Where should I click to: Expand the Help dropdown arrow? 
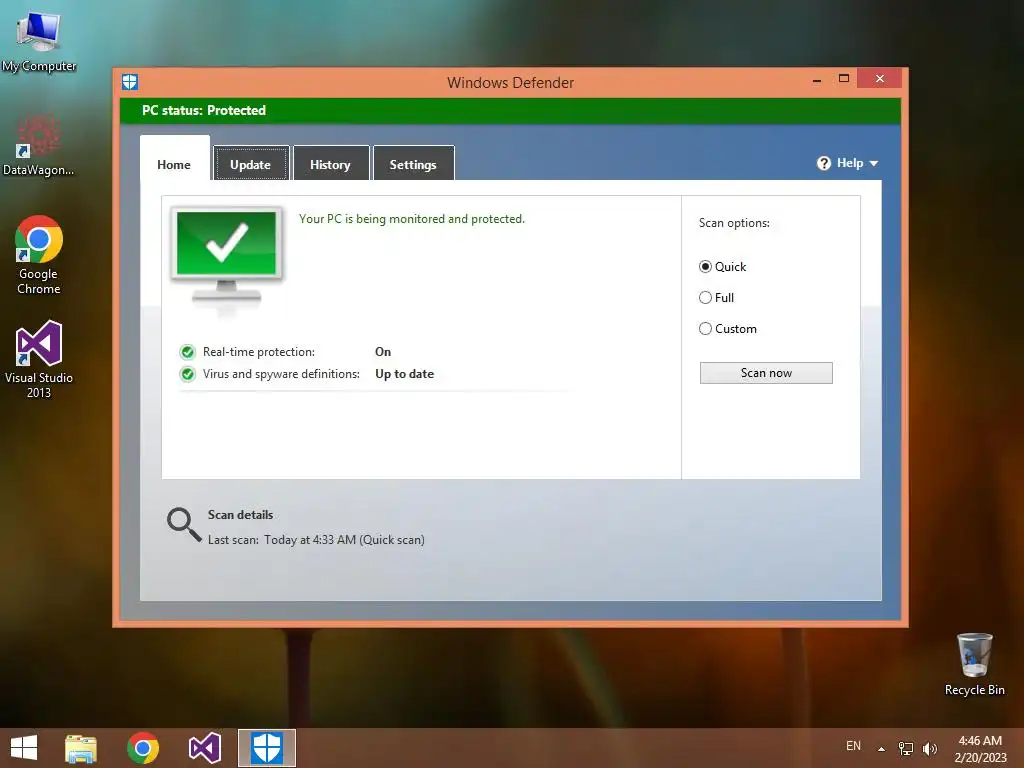tap(874, 163)
